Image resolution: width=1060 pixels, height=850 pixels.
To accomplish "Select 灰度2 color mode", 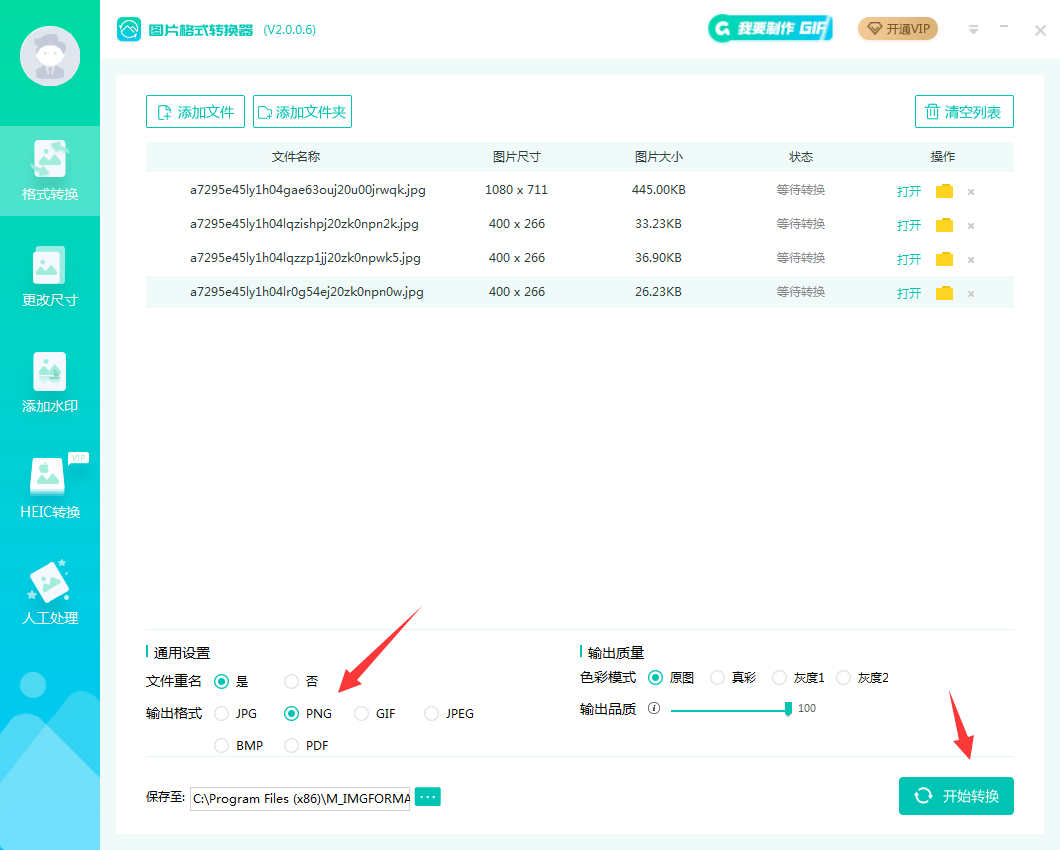I will [x=843, y=677].
